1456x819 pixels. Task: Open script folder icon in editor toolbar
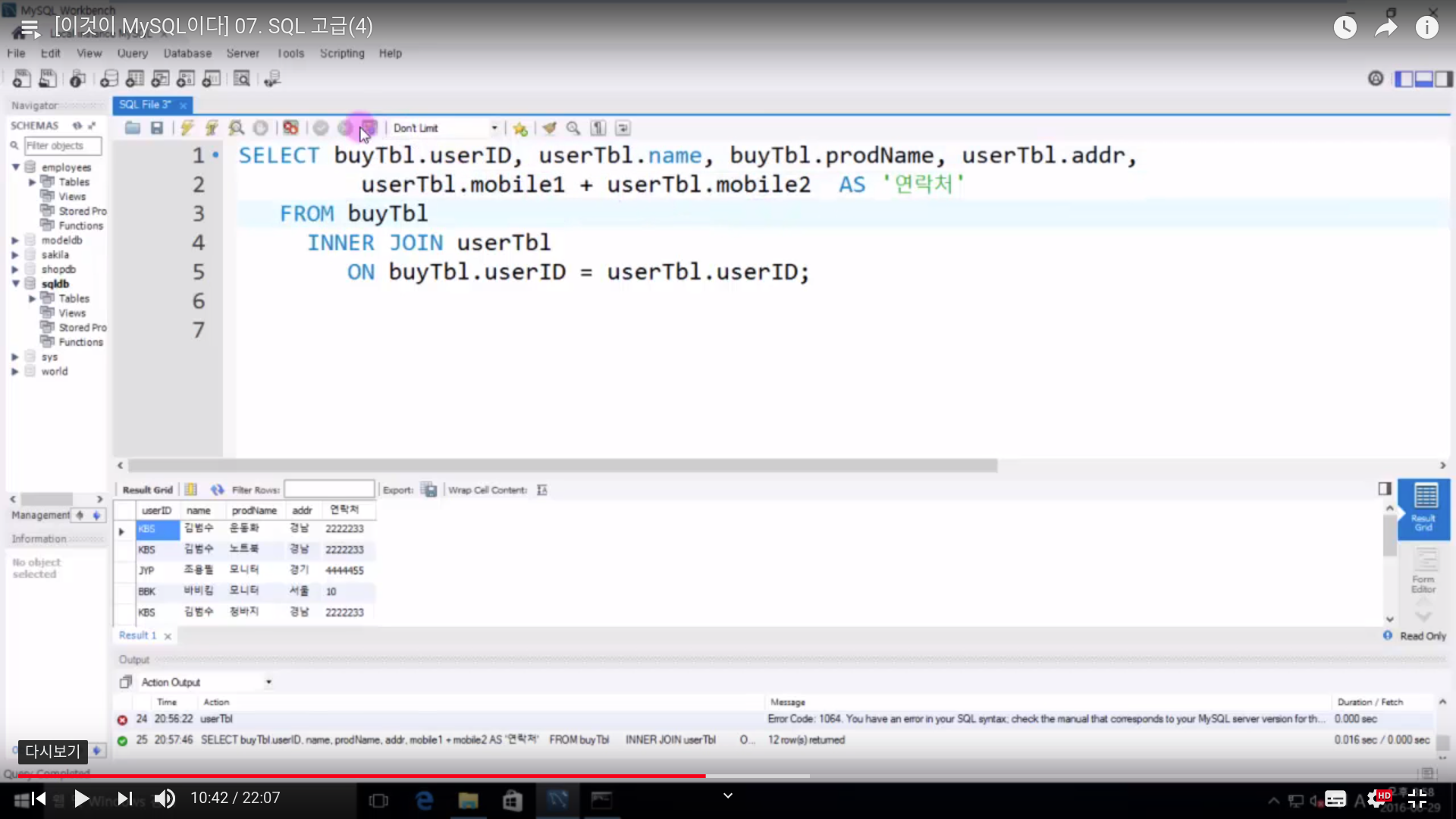pos(133,128)
